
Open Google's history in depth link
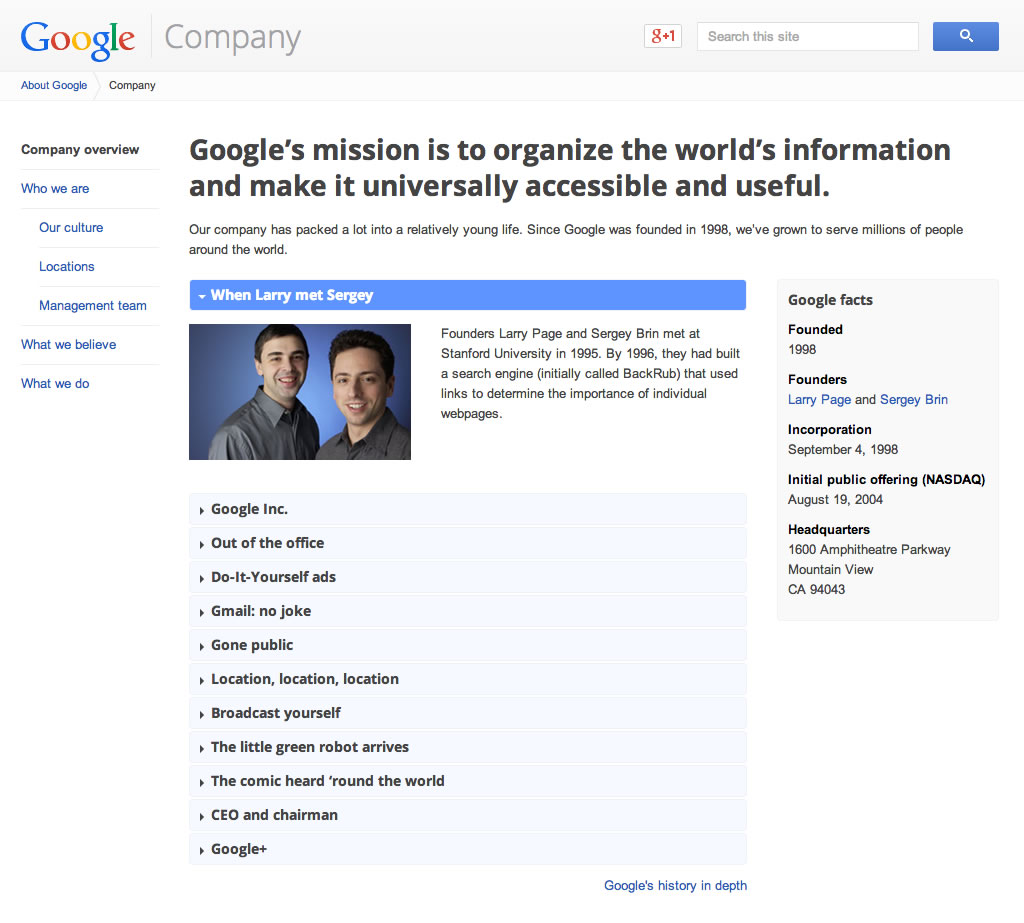675,886
